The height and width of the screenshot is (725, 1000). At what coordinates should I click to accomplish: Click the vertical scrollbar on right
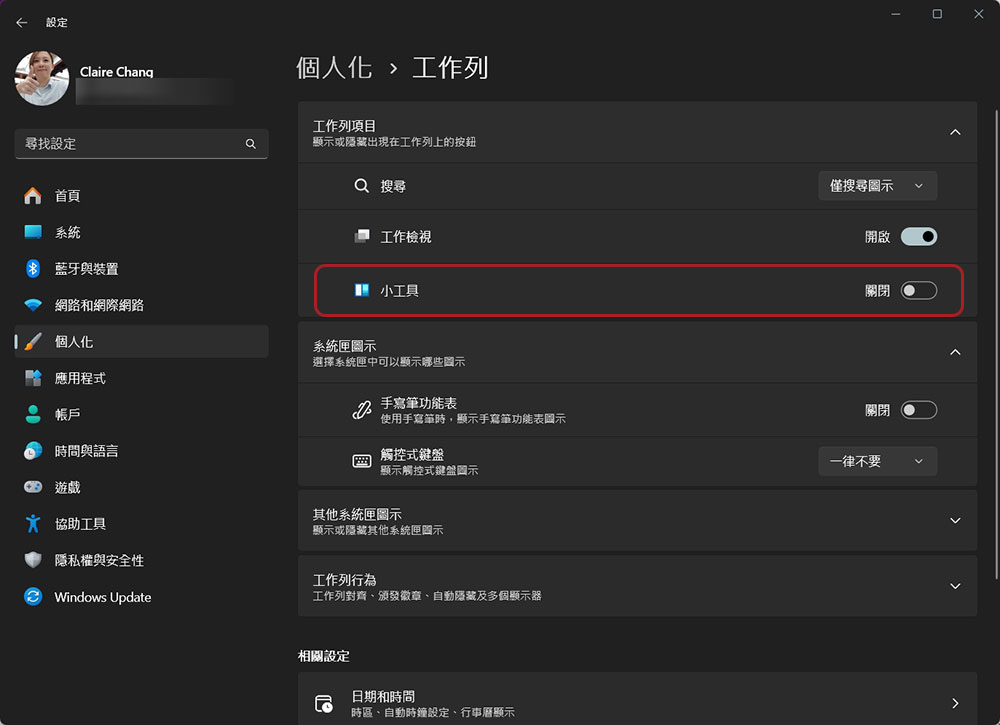[x=996, y=344]
